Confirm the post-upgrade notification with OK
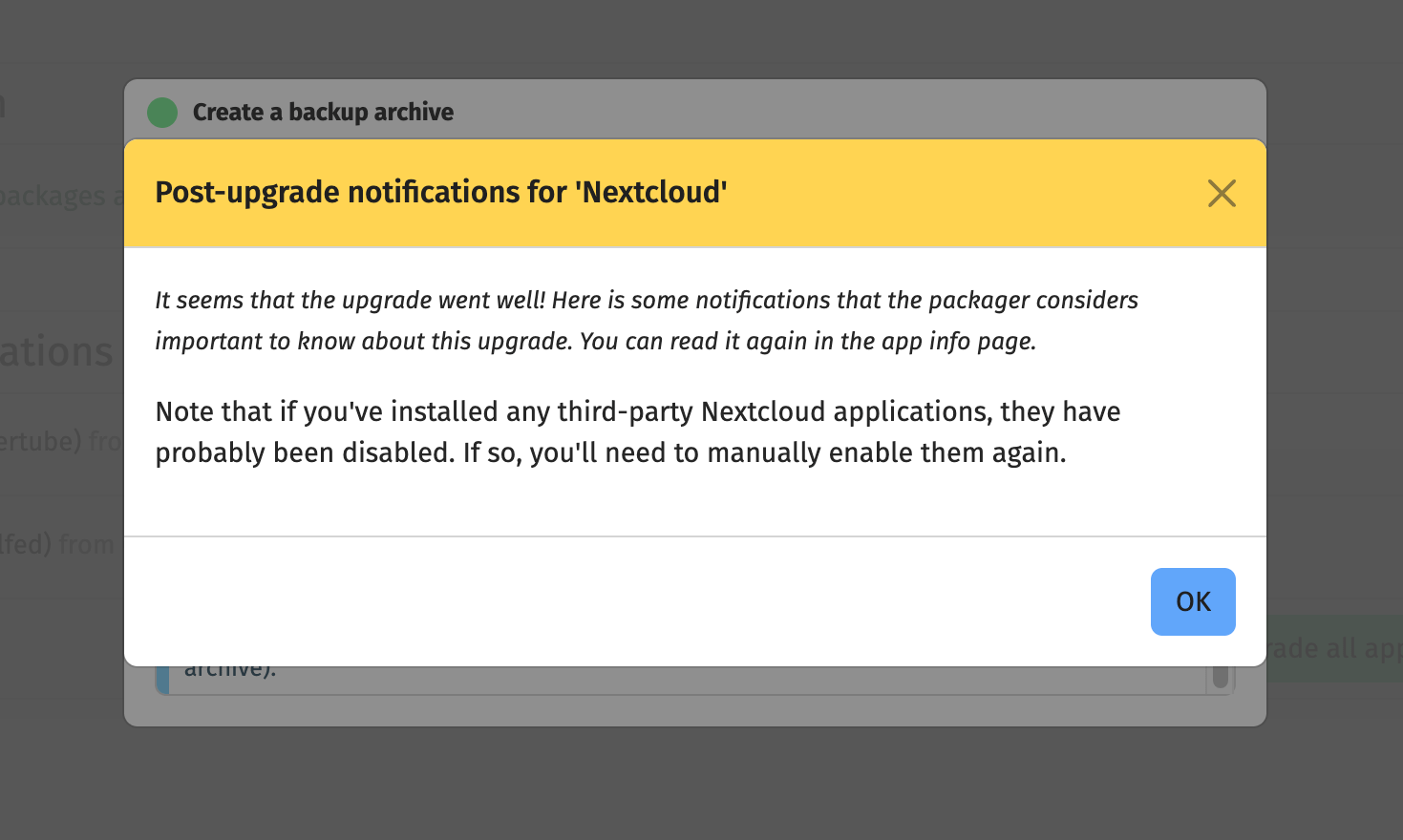Viewport: 1403px width, 840px height. pos(1192,601)
